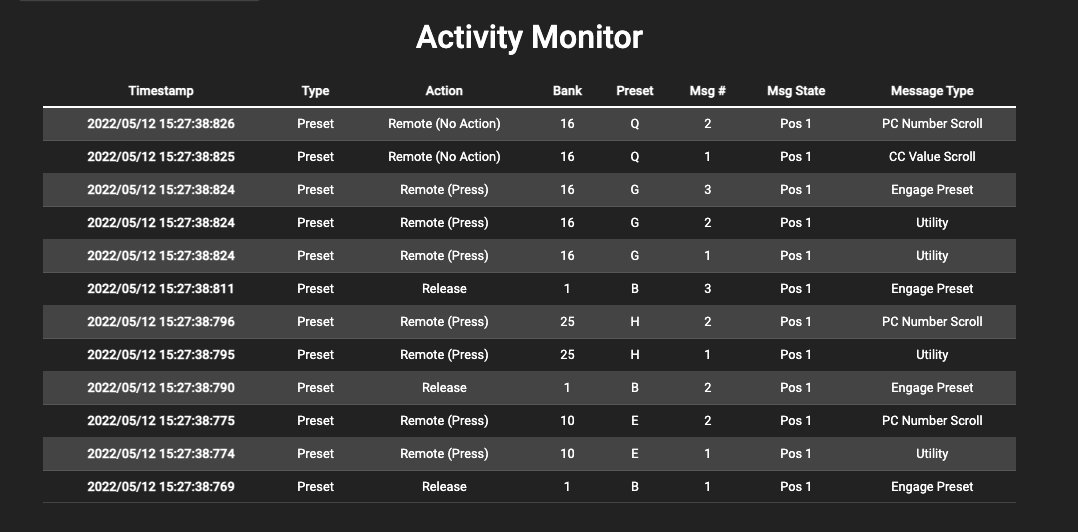Image resolution: width=1078 pixels, height=532 pixels.
Task: Select the timestamp ending in 38:811
Action: tap(161, 289)
